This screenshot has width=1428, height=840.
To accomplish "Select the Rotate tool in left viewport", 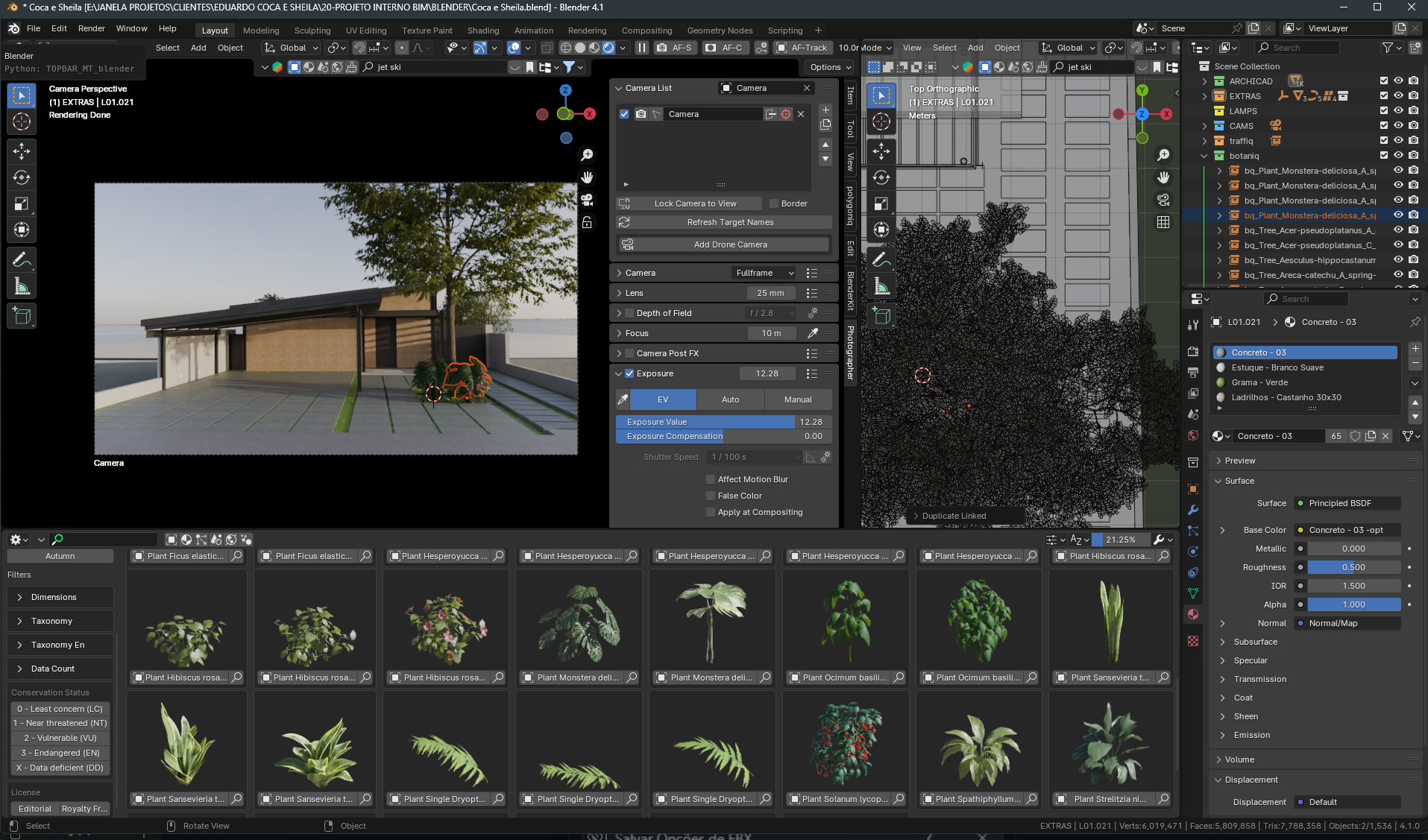I will [x=22, y=177].
